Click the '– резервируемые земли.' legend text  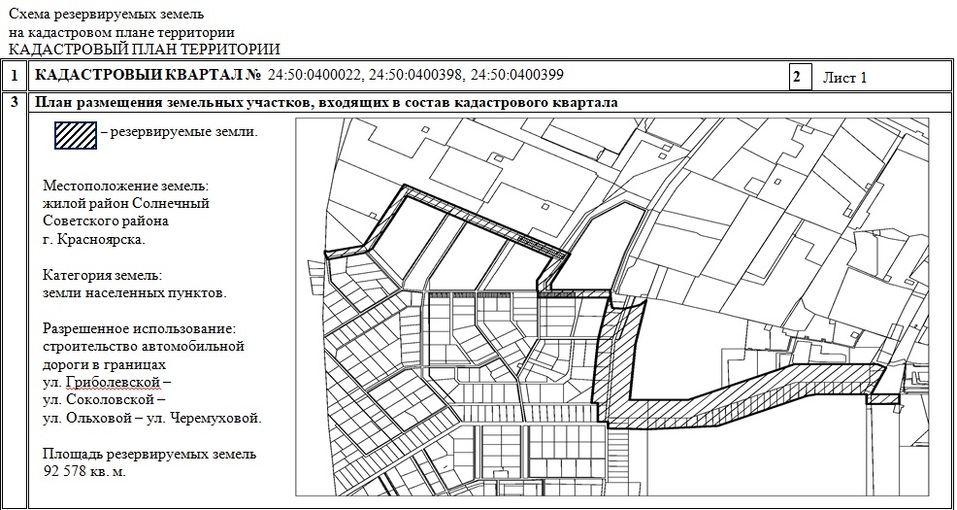pos(179,132)
